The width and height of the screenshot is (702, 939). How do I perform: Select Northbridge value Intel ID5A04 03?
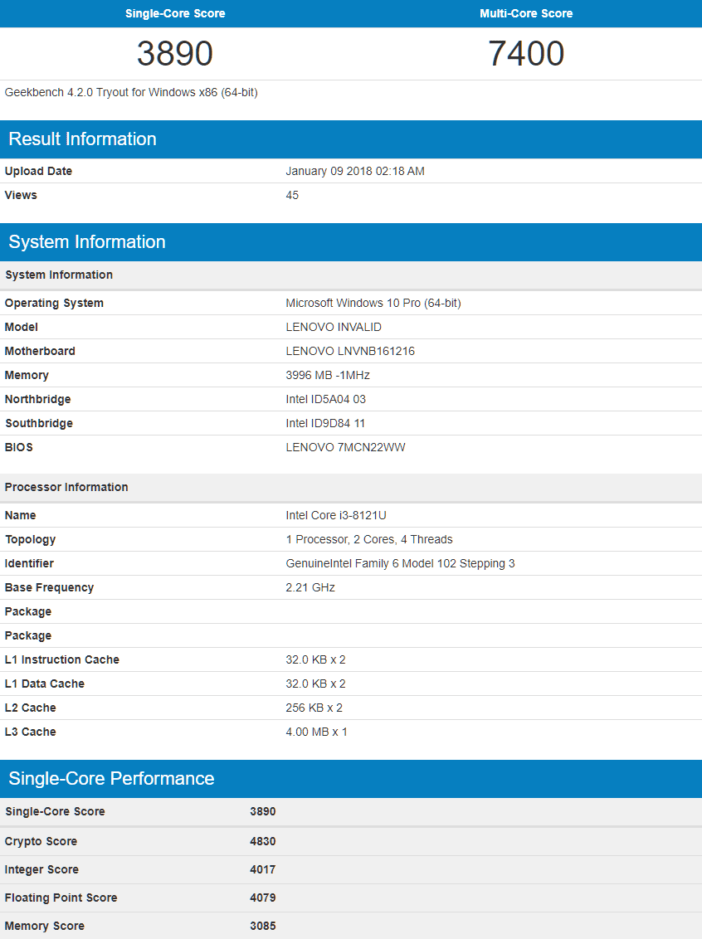pos(325,399)
